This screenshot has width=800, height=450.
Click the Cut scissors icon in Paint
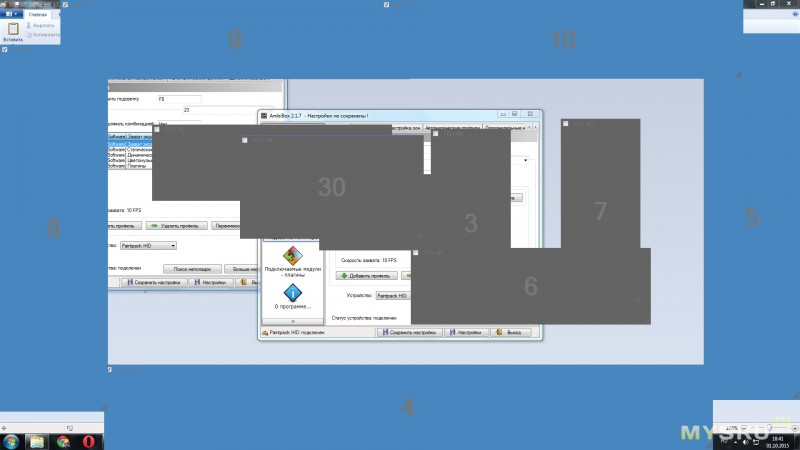[x=29, y=25]
